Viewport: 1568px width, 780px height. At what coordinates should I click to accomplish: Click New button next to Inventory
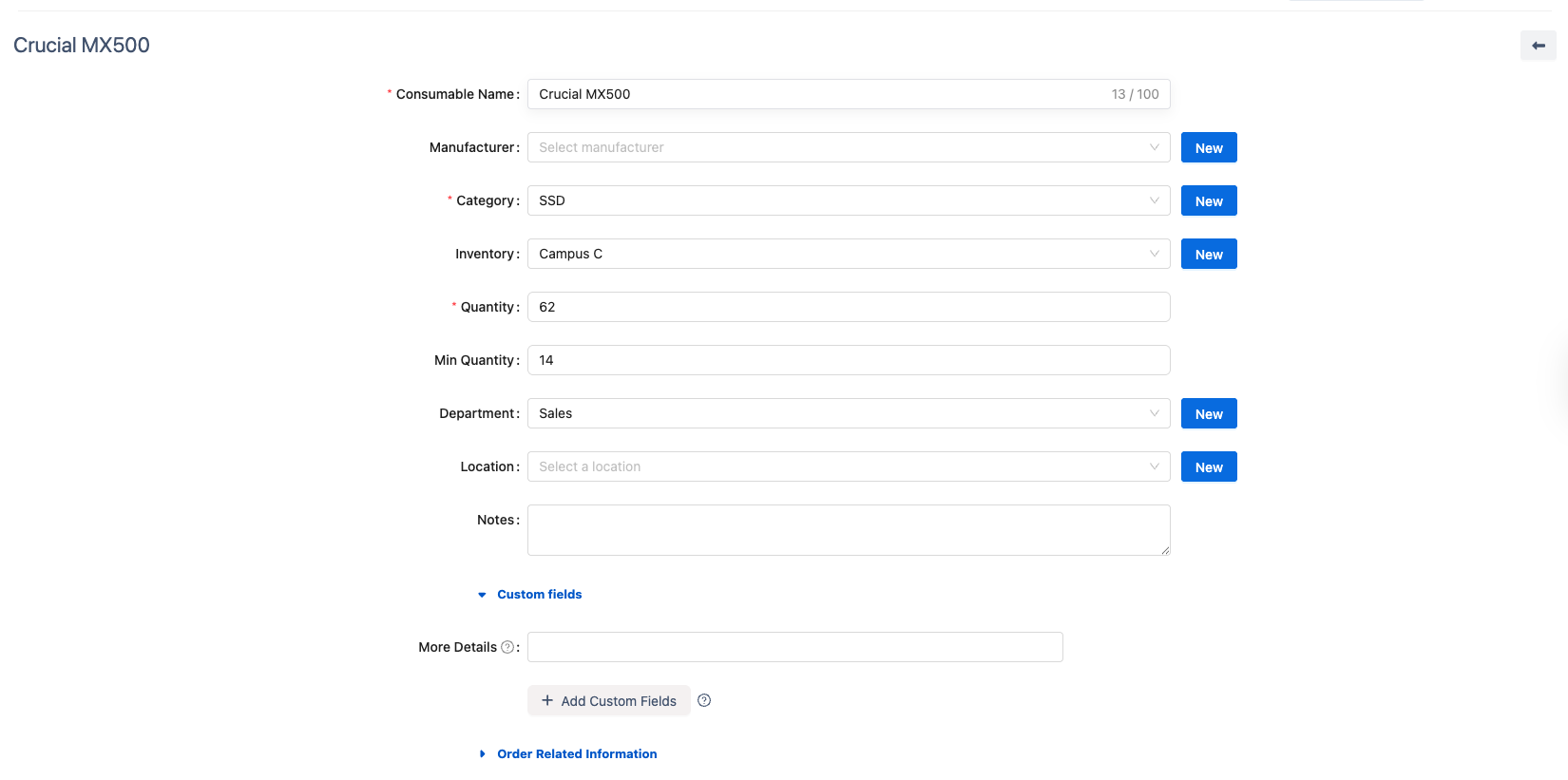(x=1209, y=254)
